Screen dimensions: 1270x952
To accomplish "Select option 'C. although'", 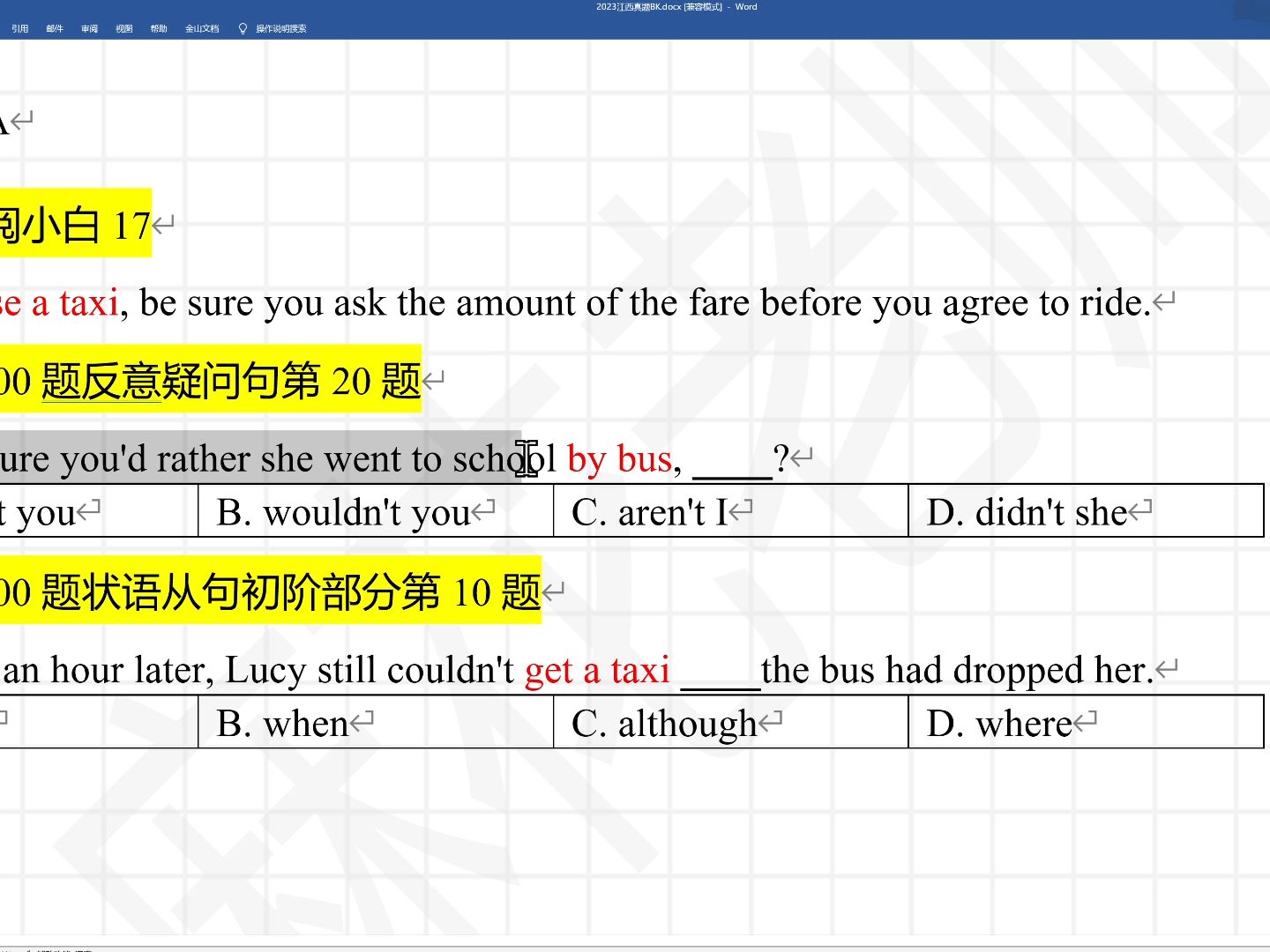I will coord(665,724).
